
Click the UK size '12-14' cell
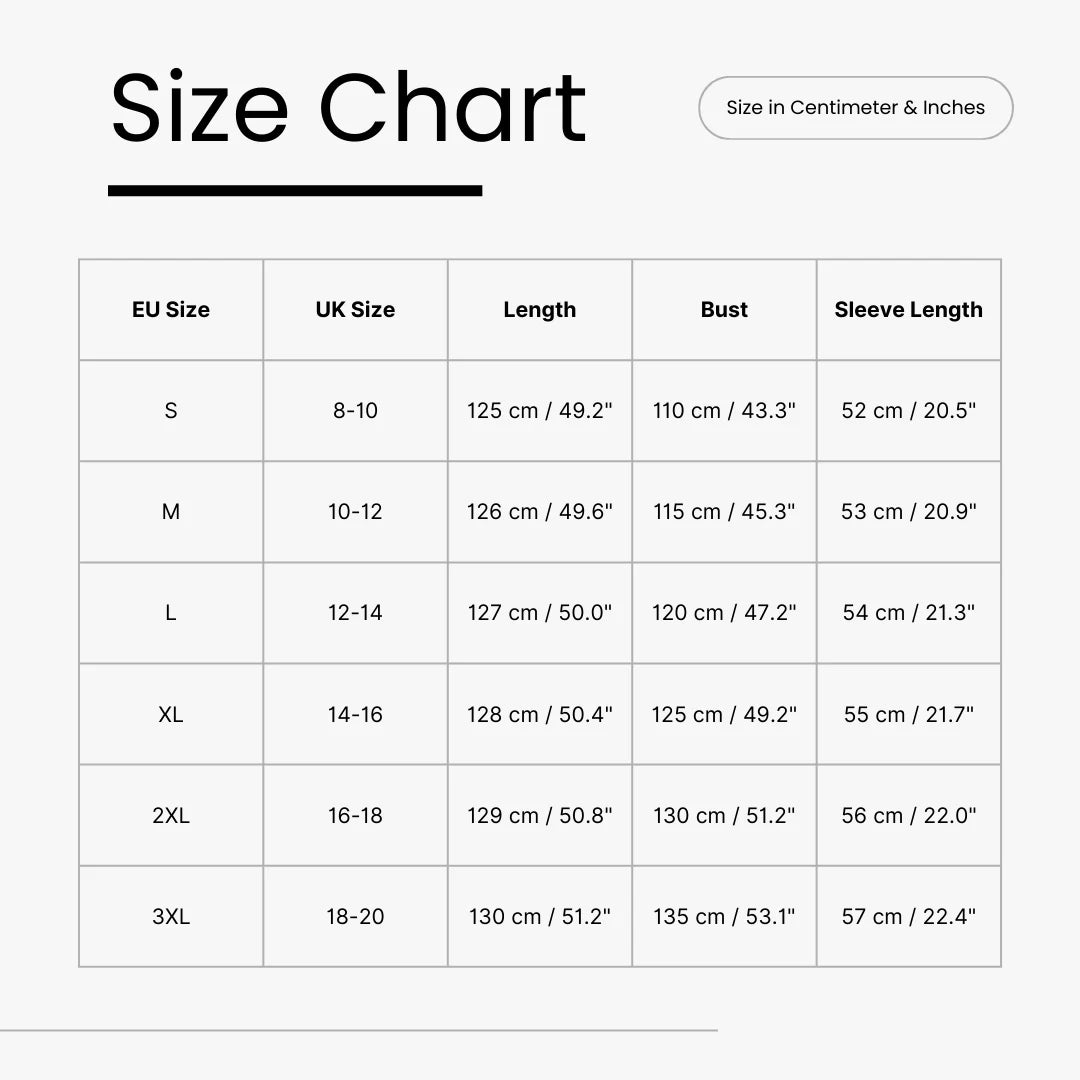point(355,613)
